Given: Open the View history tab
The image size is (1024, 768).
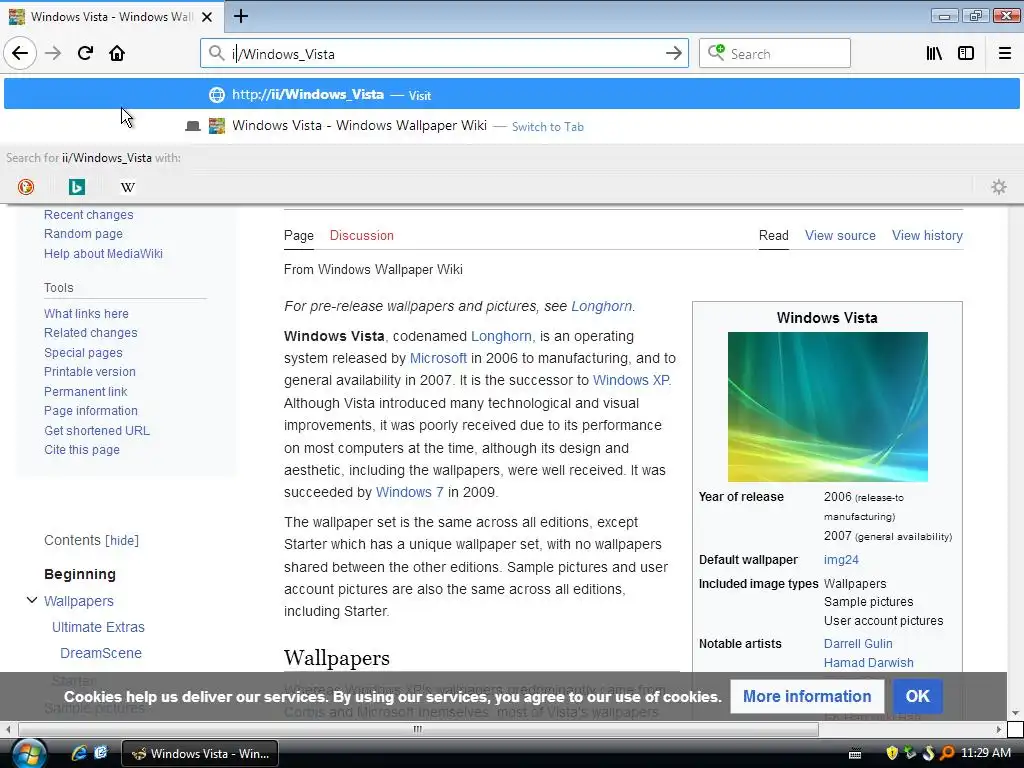Looking at the screenshot, I should [x=927, y=236].
